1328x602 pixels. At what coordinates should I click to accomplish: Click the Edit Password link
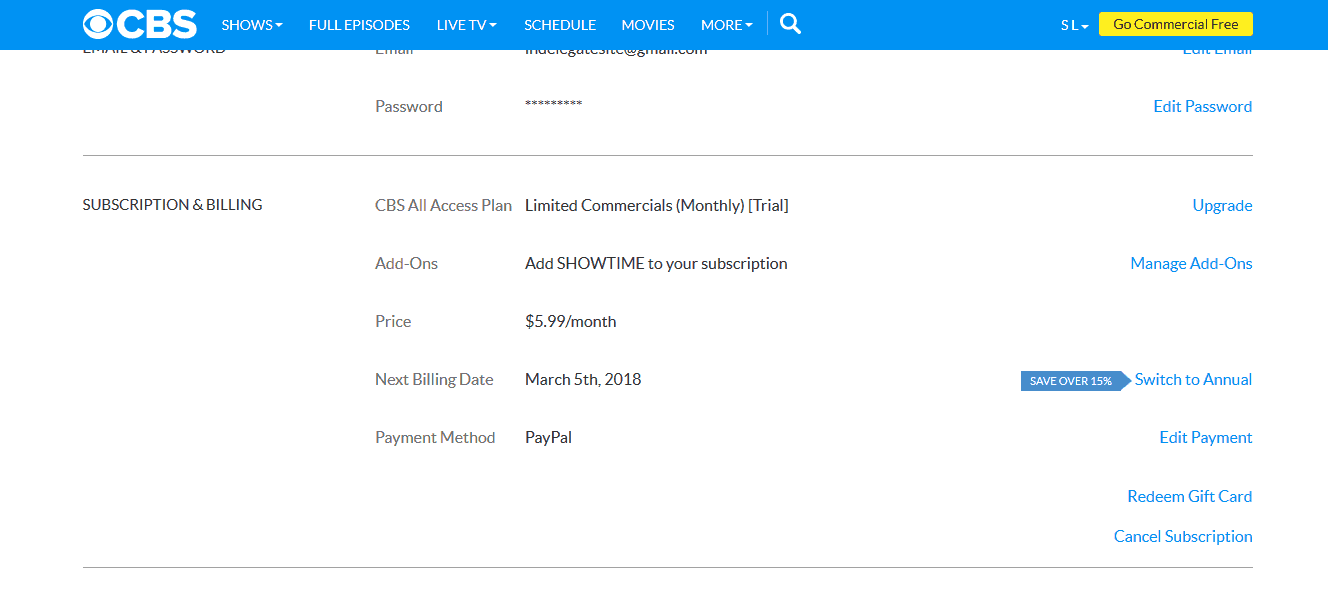[x=1202, y=106]
